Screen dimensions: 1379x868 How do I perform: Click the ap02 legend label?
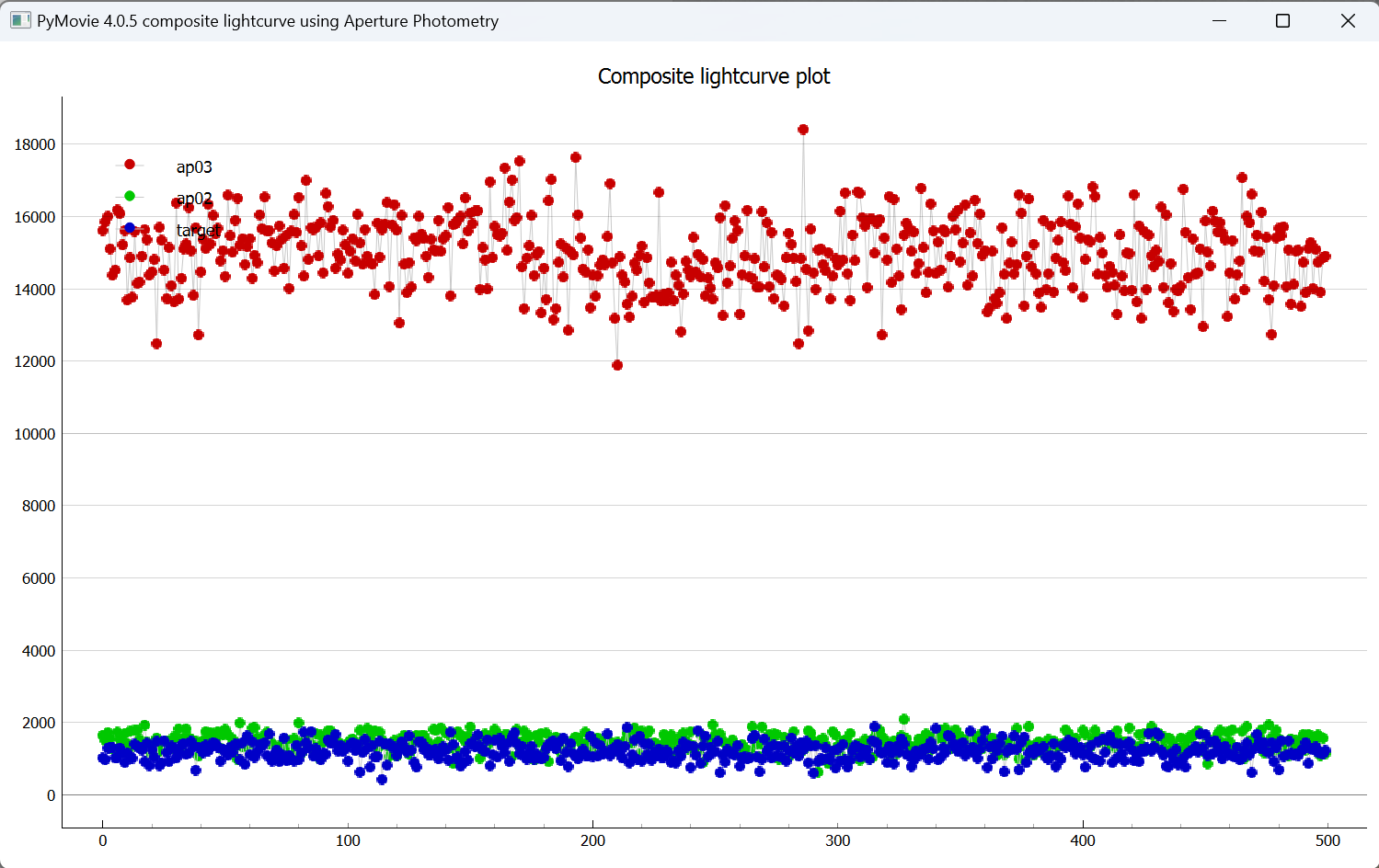(x=194, y=199)
